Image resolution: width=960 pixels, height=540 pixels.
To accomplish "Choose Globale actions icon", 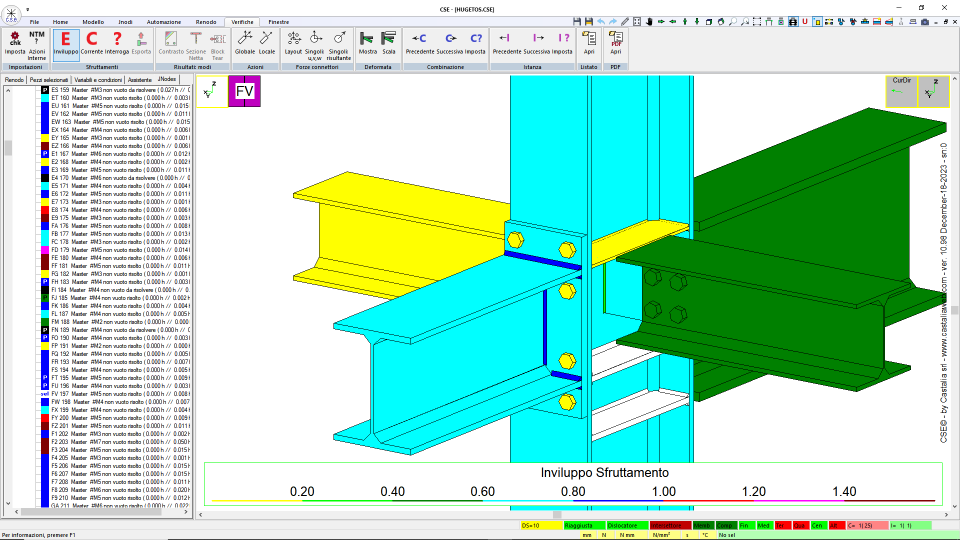I will tap(245, 43).
